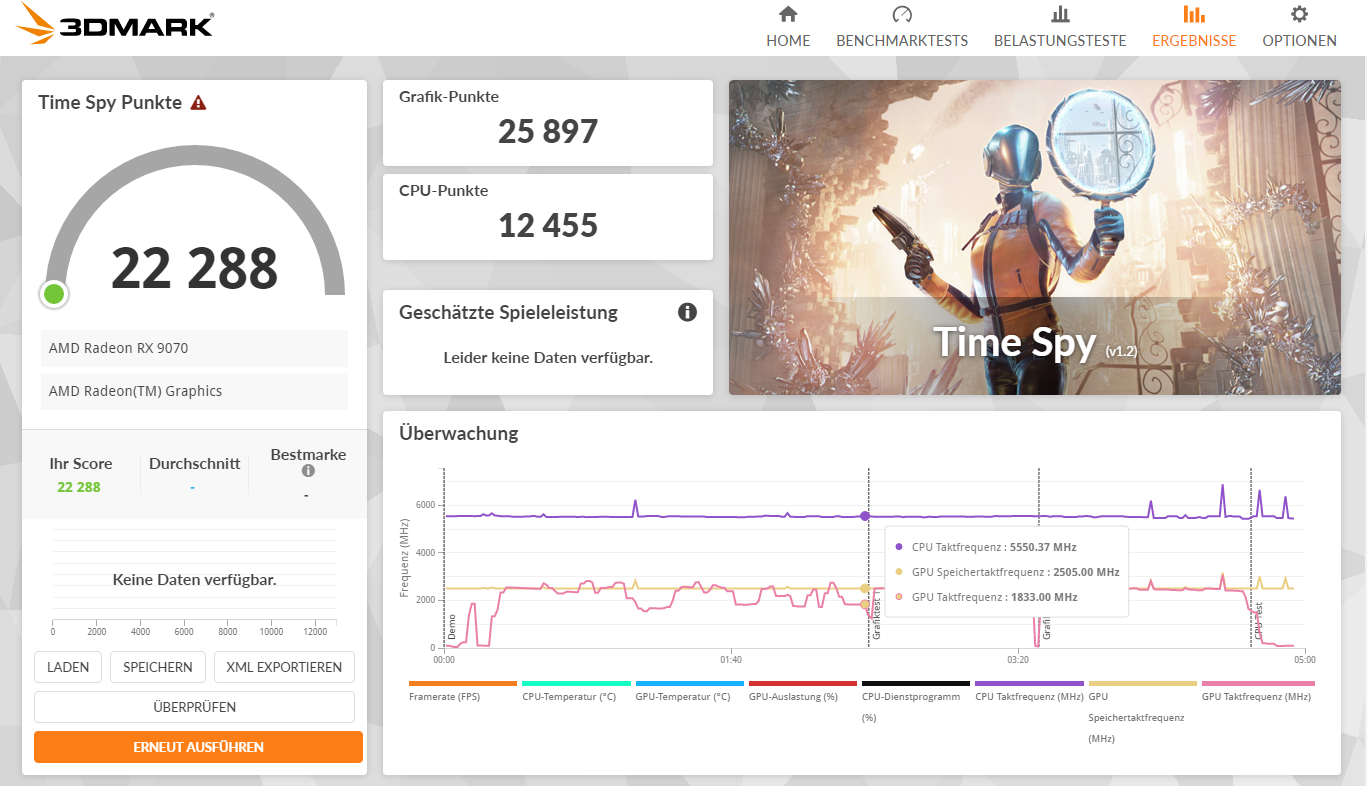Click the 01:40 time axis label
This screenshot has height=786, width=1367.
coord(730,660)
